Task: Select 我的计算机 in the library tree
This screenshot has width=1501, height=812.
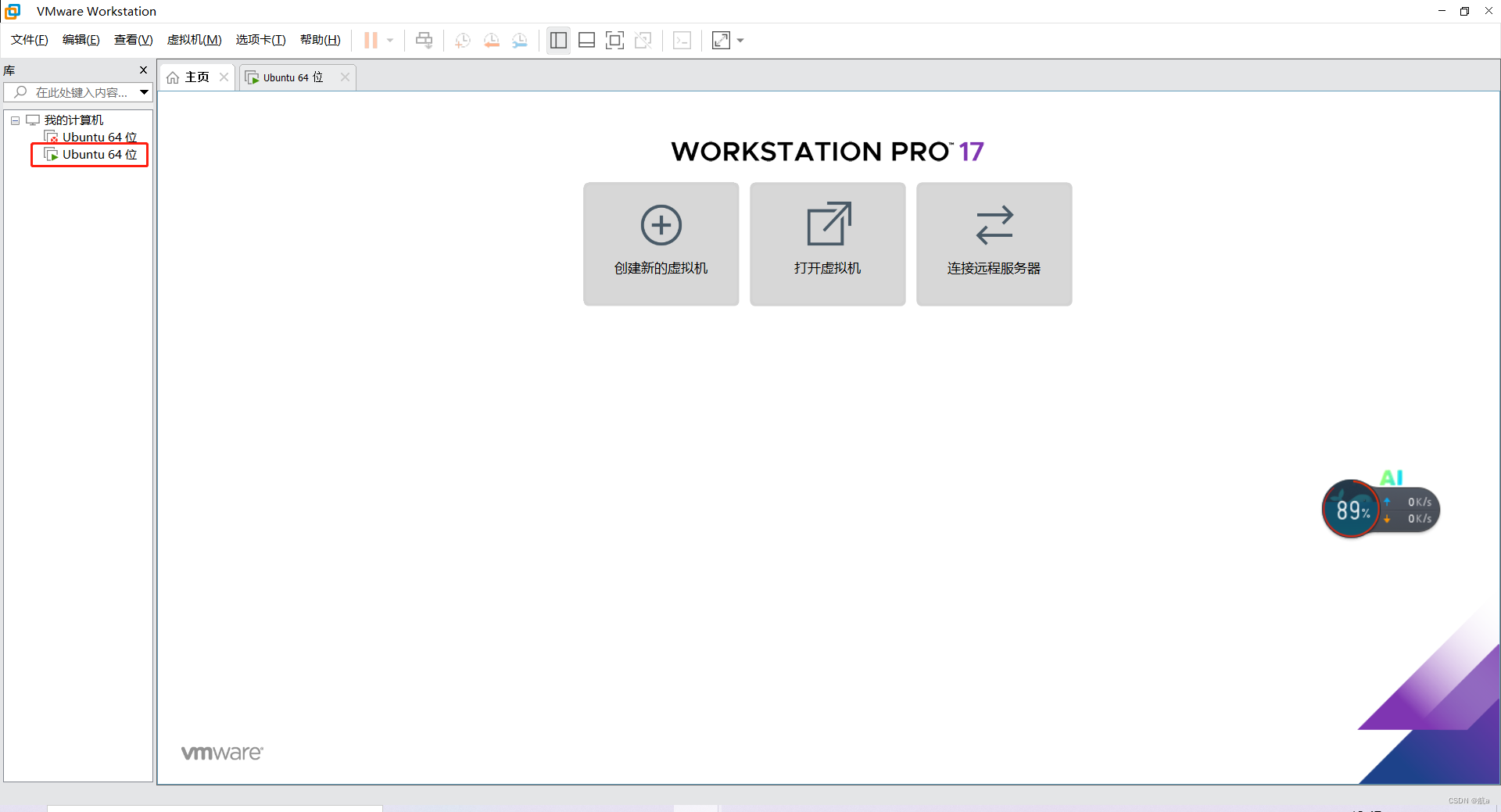Action: click(x=73, y=120)
